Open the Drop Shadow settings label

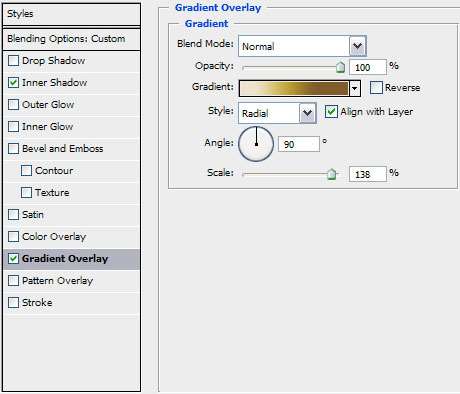[x=54, y=61]
